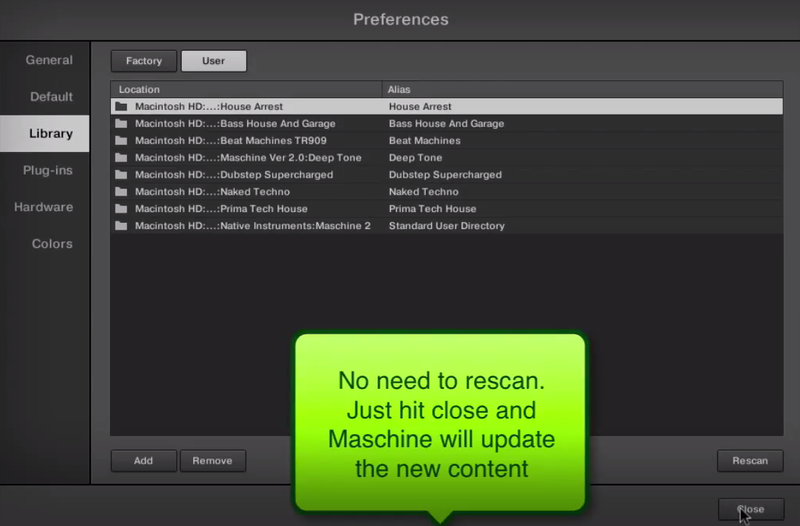This screenshot has width=800, height=526.
Task: Click folder icon of Beat Machines TR909 row
Action: click(x=121, y=140)
